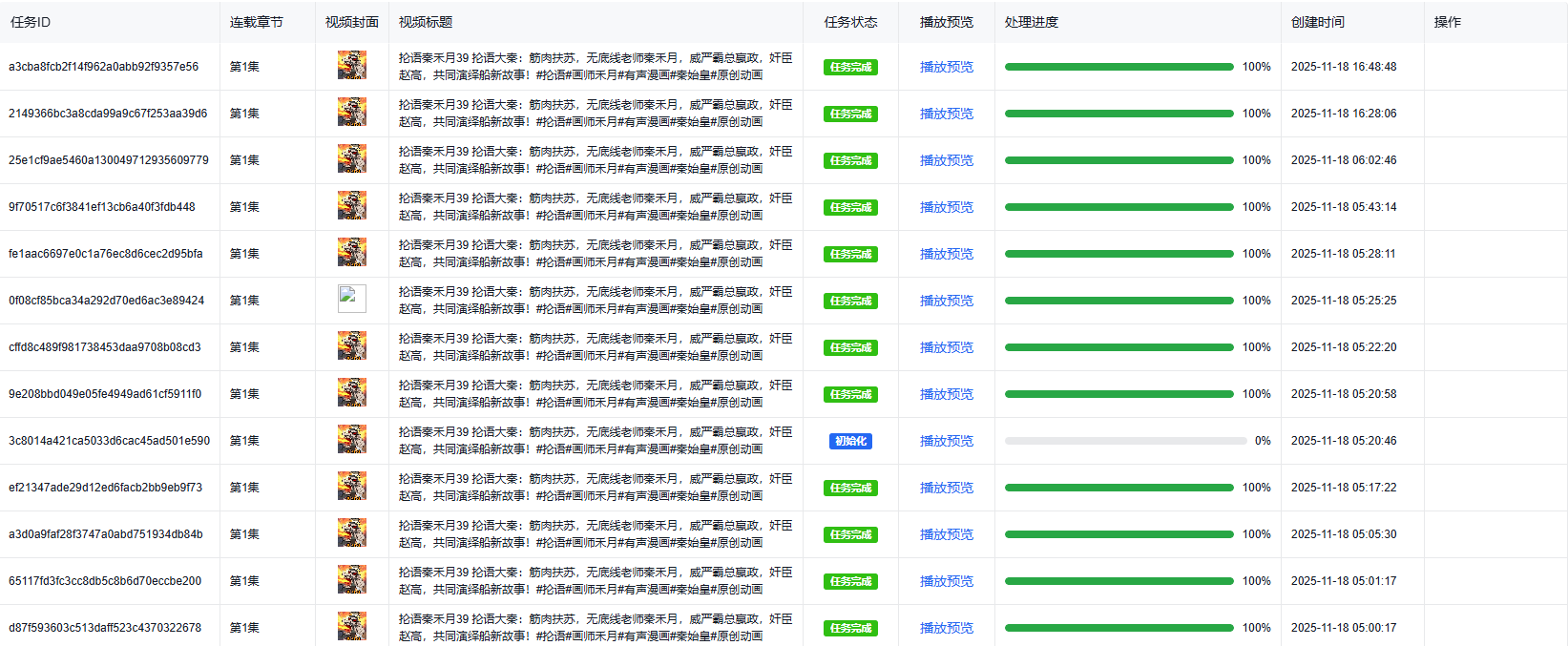Click 播放预览 in the 05:05:30 row
The image size is (1568, 646).
click(946, 534)
